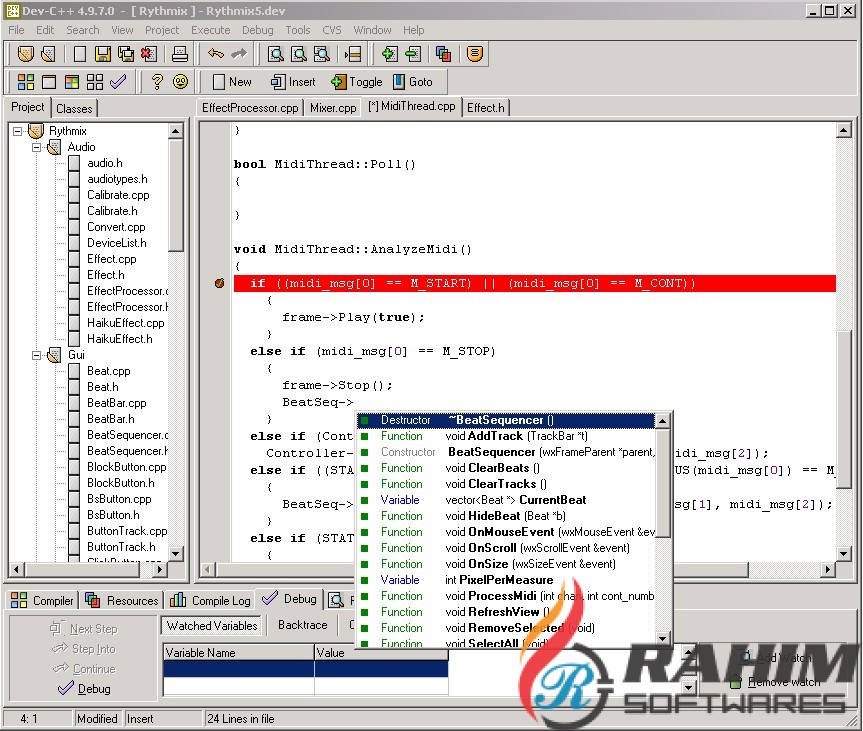Click the Compile colored grid icon
863x731 pixels.
[x=26, y=82]
